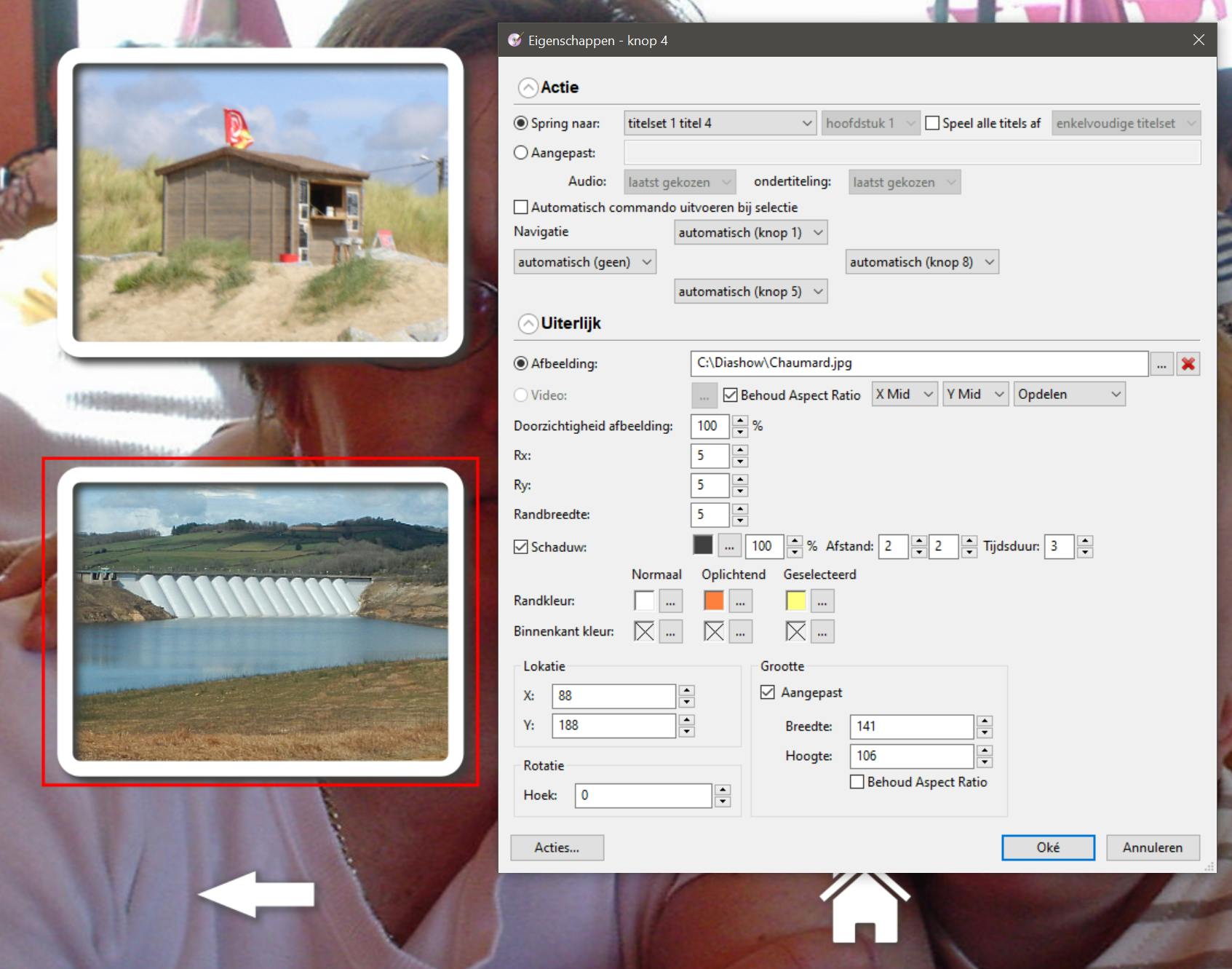Click ... button for Oplichtend Randkleur
Image resolution: width=1232 pixels, height=969 pixels.
click(x=740, y=601)
